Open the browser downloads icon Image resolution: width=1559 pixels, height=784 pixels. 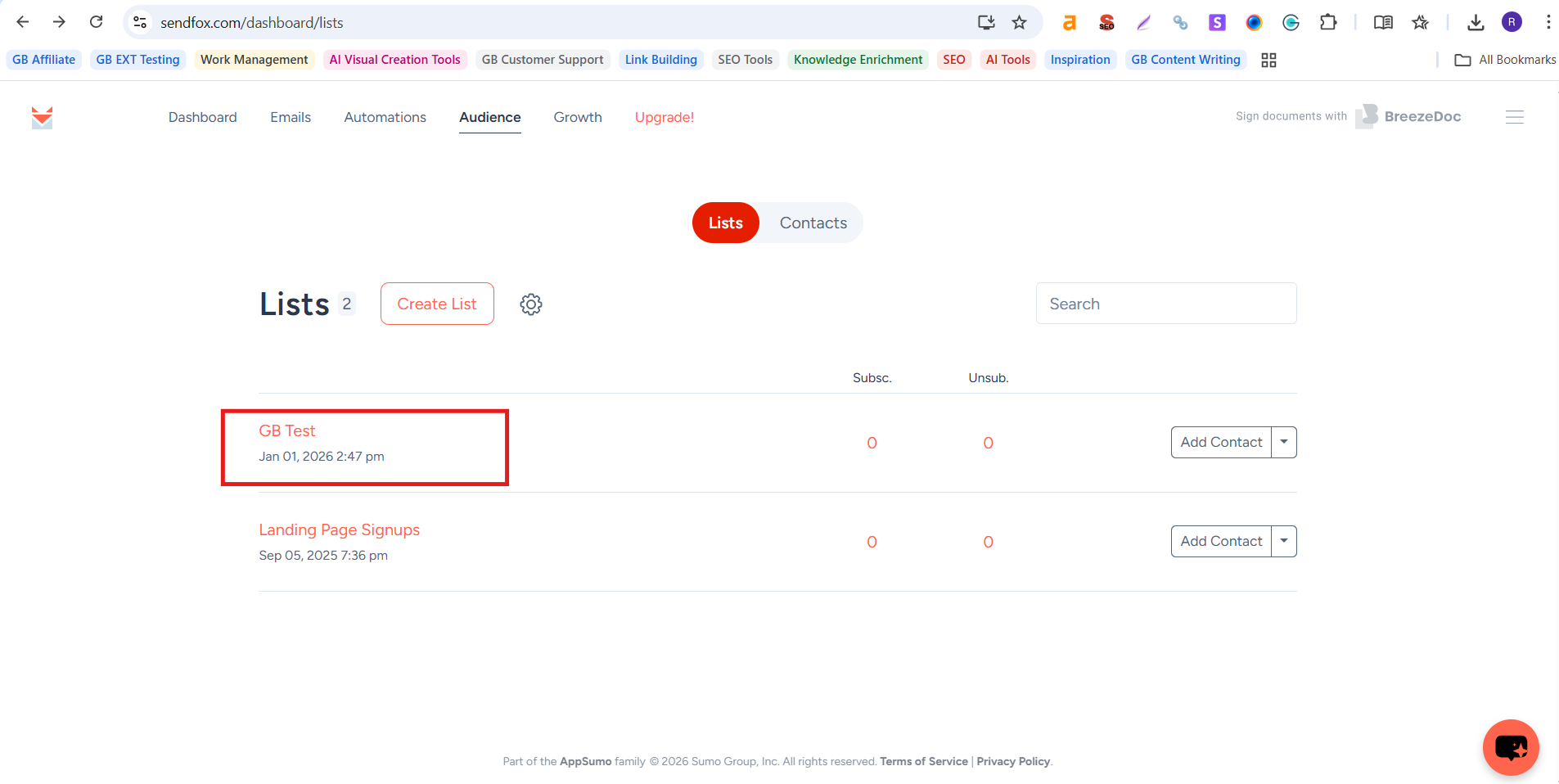click(x=1476, y=23)
